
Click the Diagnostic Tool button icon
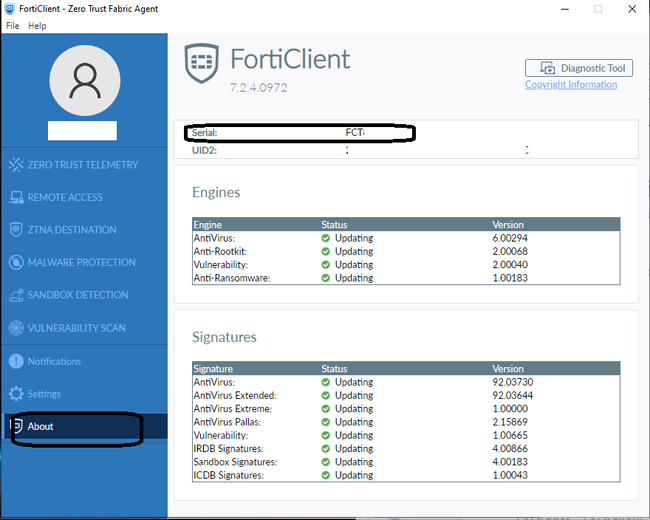(547, 68)
